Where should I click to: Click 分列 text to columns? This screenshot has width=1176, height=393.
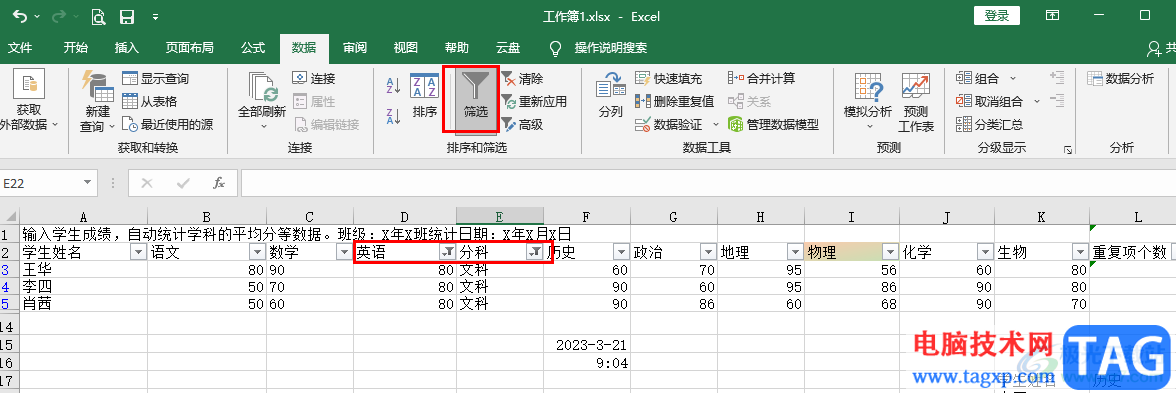610,96
